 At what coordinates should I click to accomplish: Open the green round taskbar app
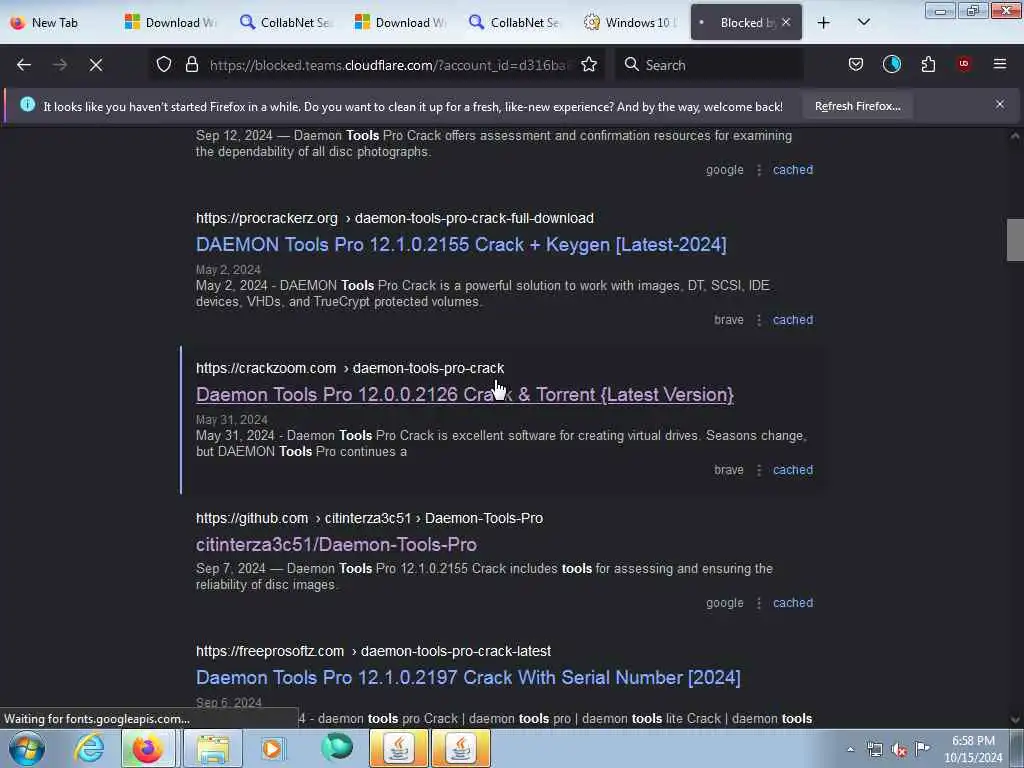(337, 747)
